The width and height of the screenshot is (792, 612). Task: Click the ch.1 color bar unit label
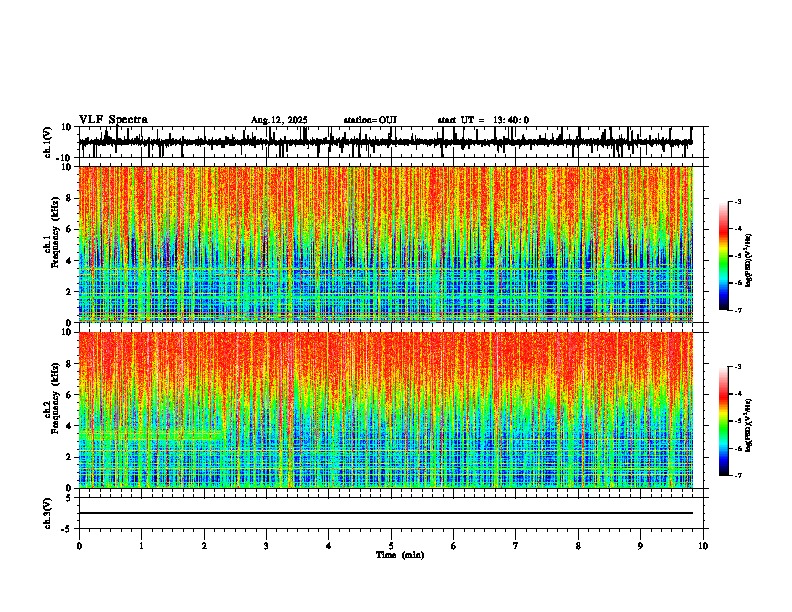[749, 260]
